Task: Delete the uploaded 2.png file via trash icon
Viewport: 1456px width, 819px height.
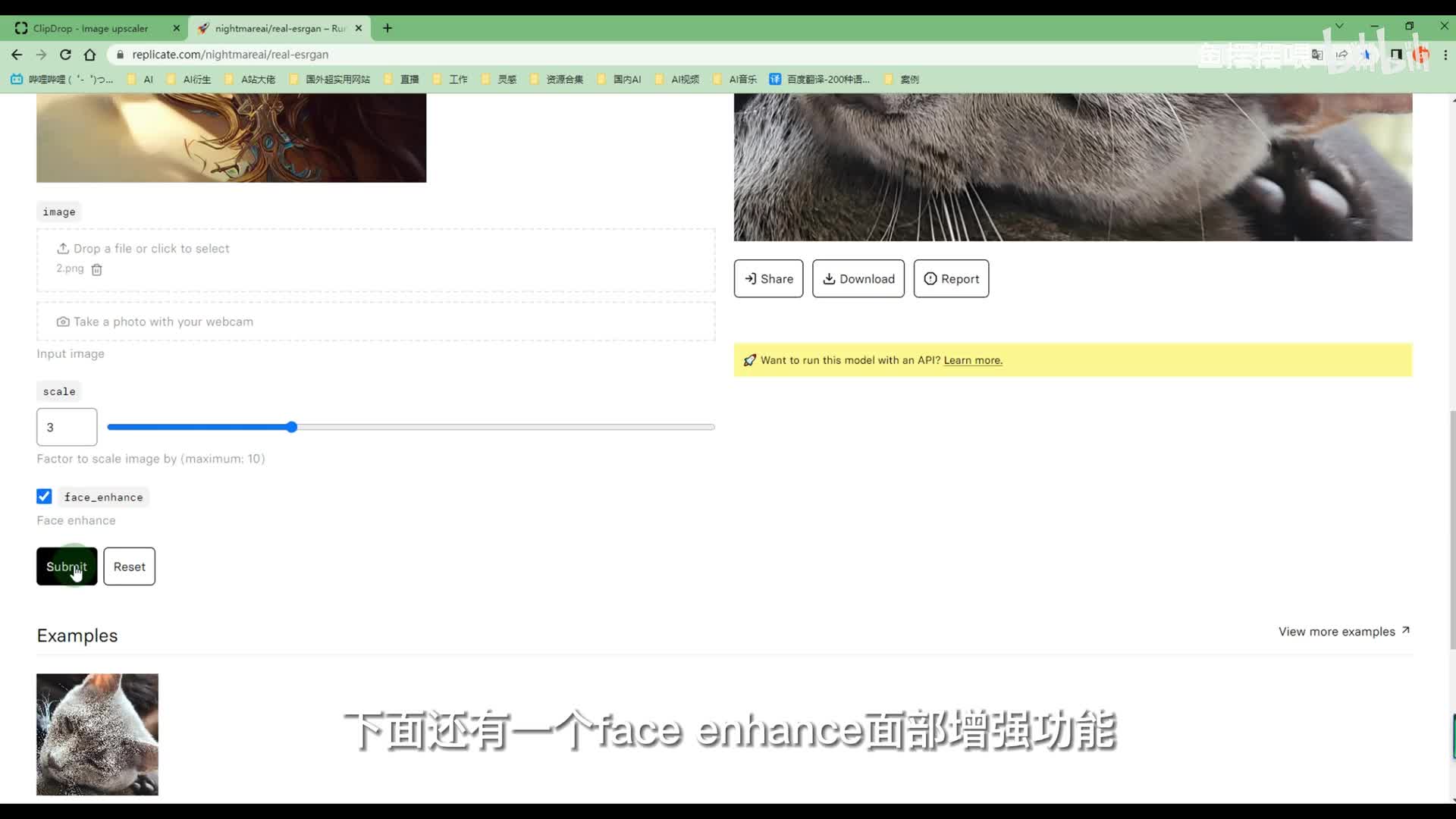Action: [x=96, y=270]
